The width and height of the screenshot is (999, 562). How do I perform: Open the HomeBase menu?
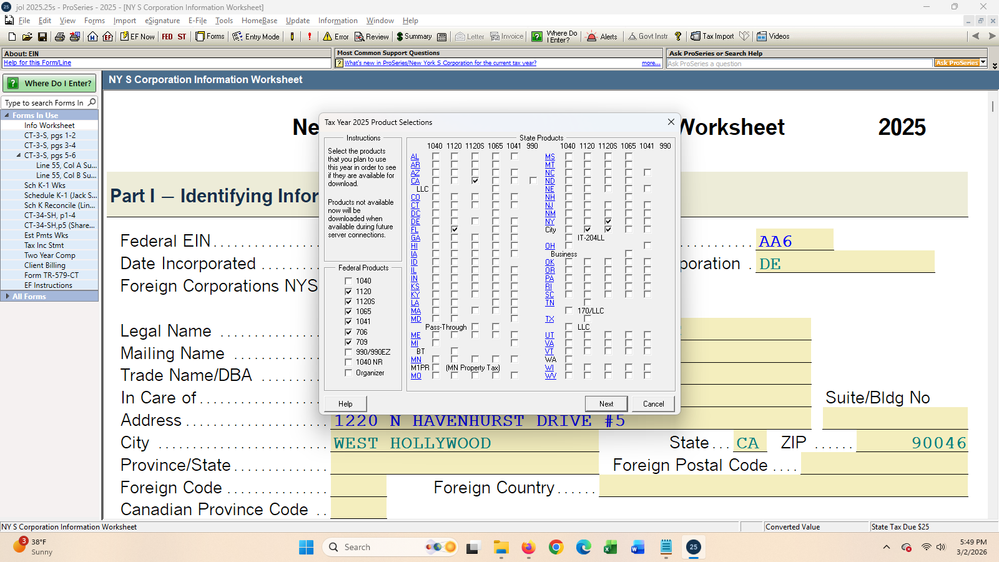259,20
